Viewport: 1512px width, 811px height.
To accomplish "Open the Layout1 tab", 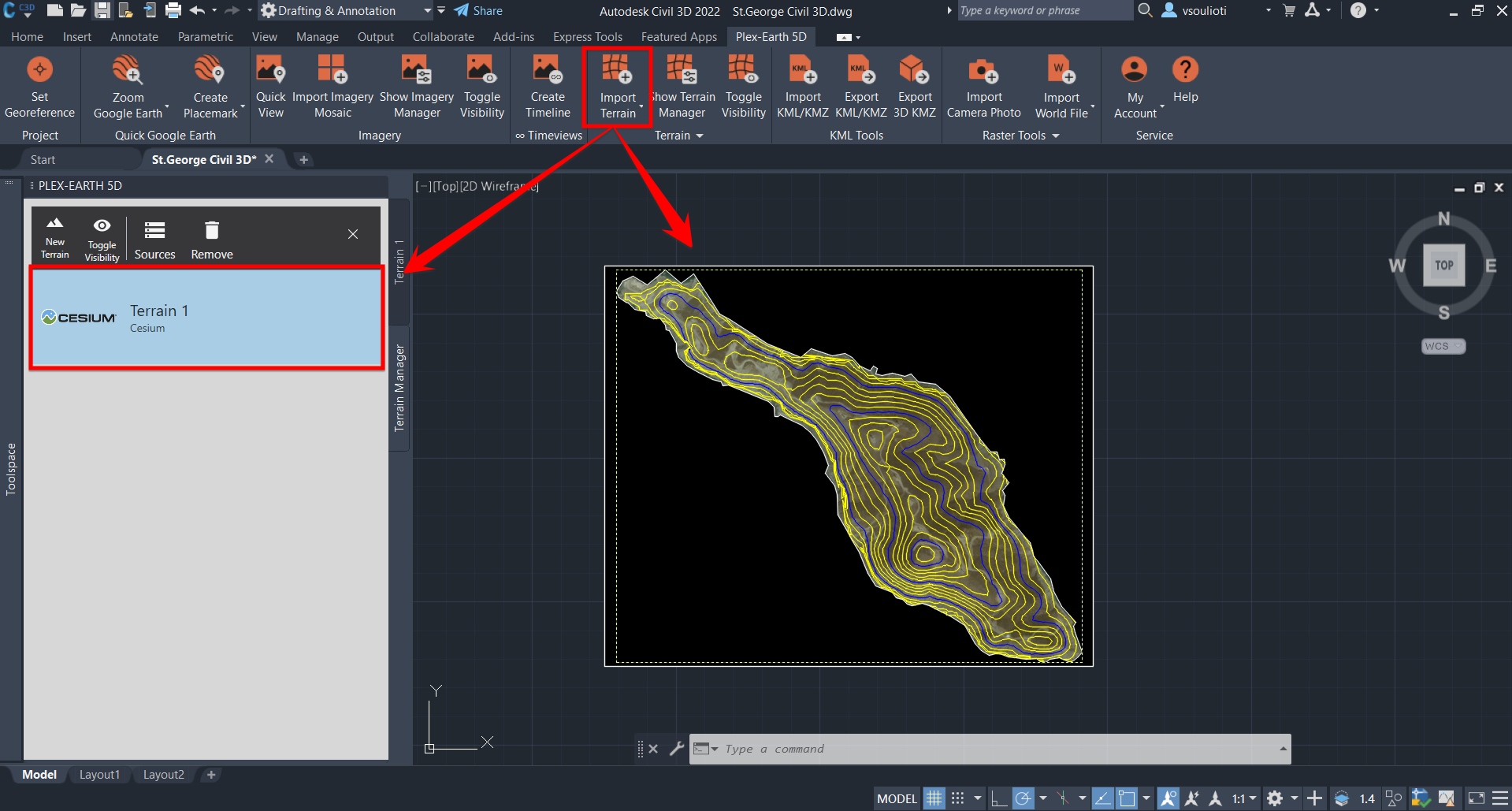I will [99, 774].
